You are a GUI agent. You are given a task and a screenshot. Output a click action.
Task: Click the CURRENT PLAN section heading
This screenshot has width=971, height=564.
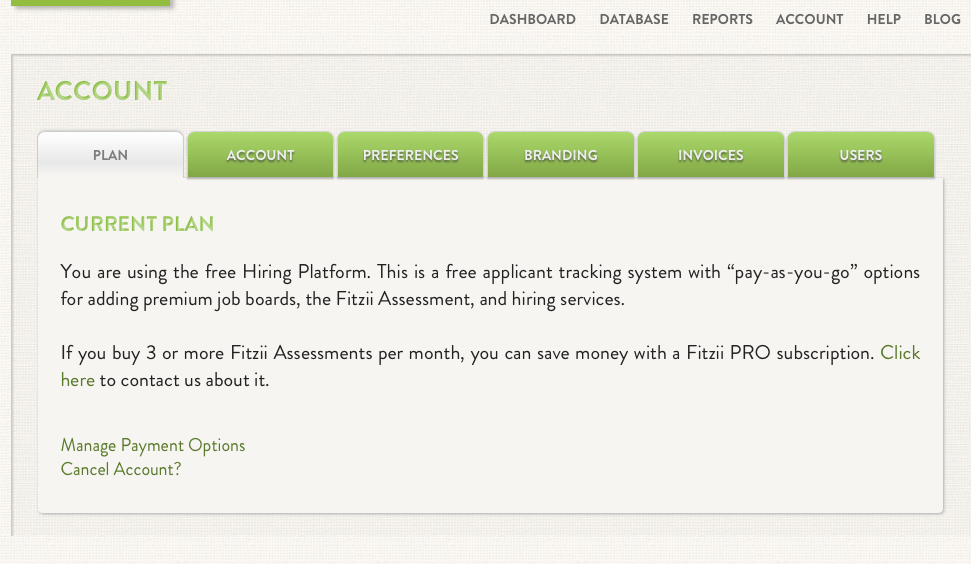[137, 224]
